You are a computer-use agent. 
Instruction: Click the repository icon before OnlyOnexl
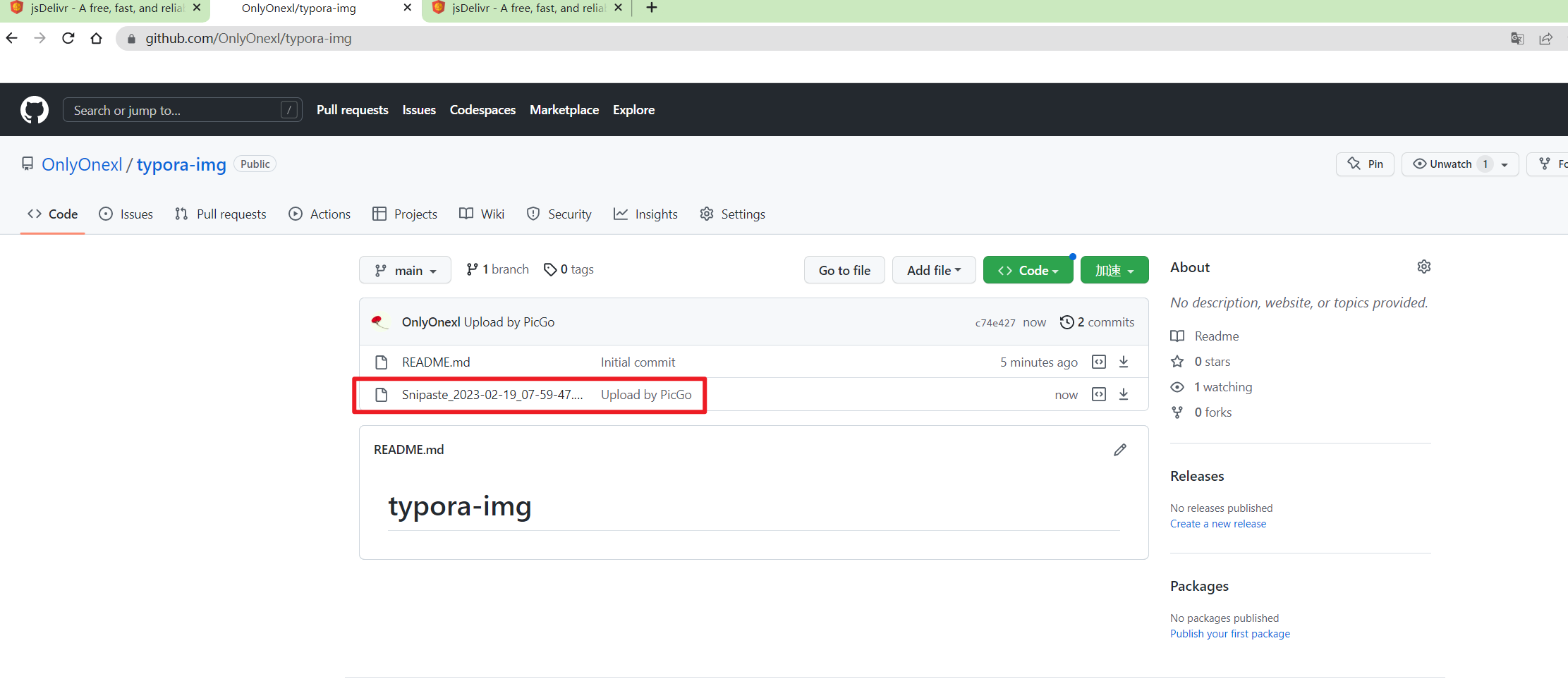[x=28, y=164]
